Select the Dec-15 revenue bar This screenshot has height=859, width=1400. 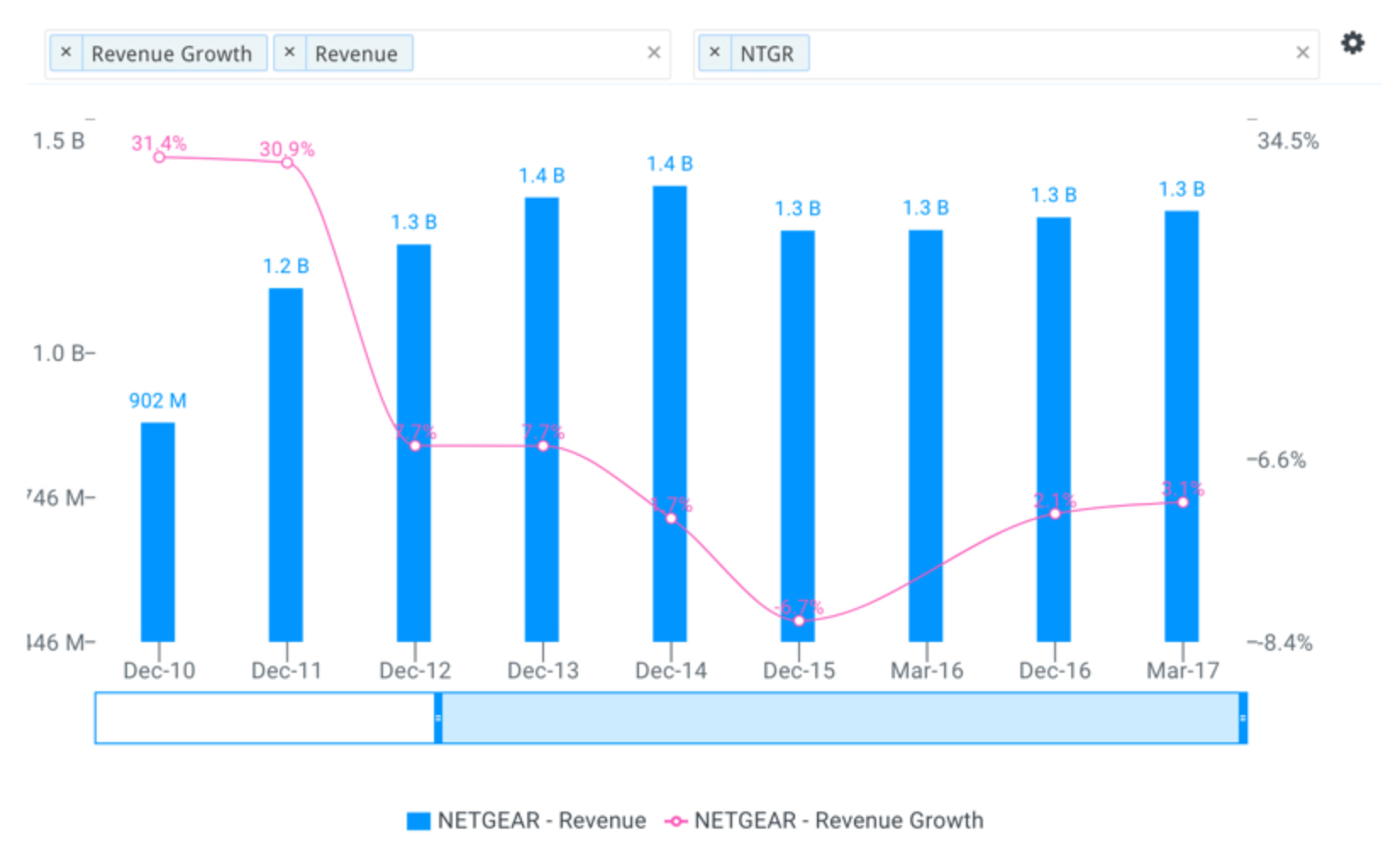[797, 435]
